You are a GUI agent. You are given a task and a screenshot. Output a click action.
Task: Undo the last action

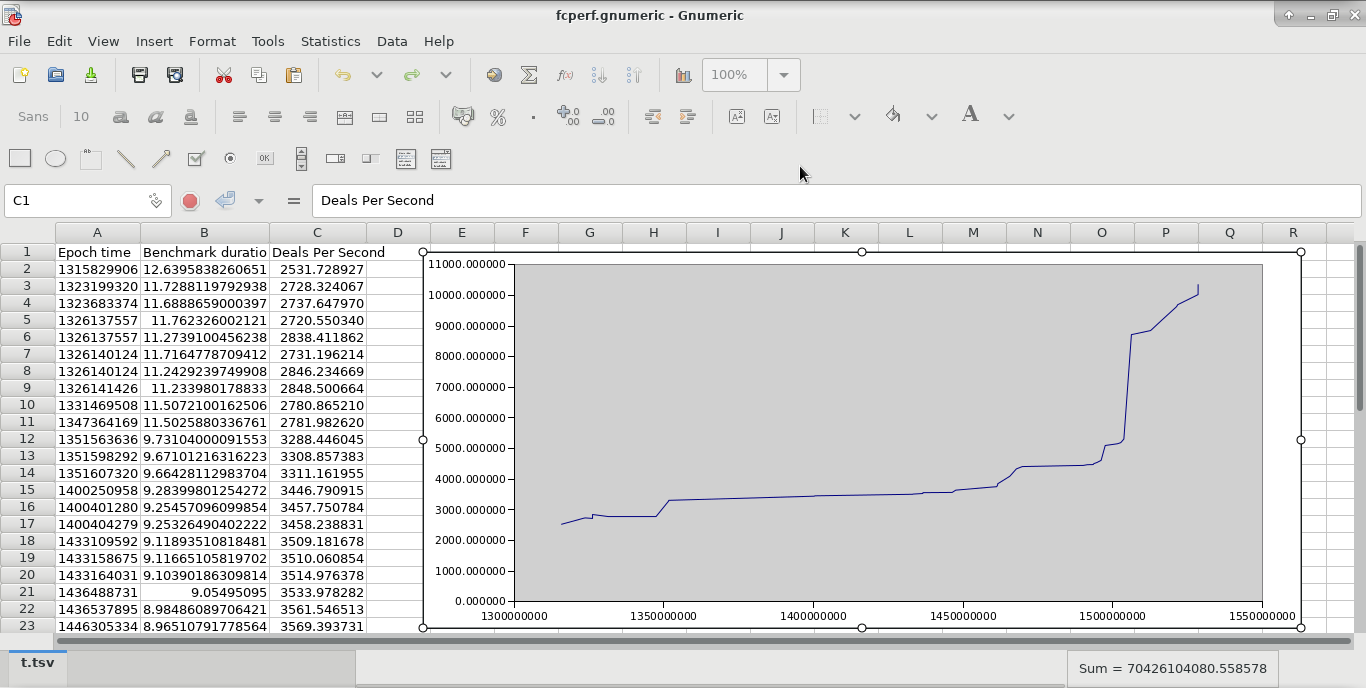343,75
